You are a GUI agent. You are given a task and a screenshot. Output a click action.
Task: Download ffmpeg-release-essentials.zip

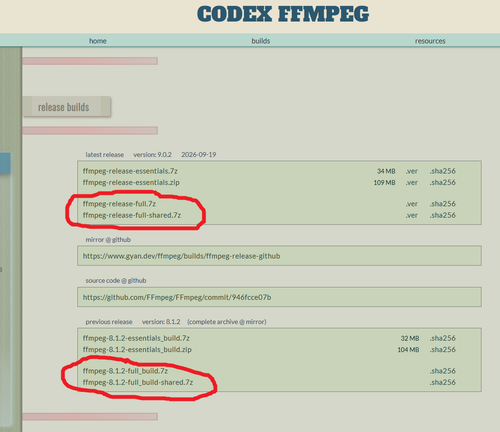point(131,182)
